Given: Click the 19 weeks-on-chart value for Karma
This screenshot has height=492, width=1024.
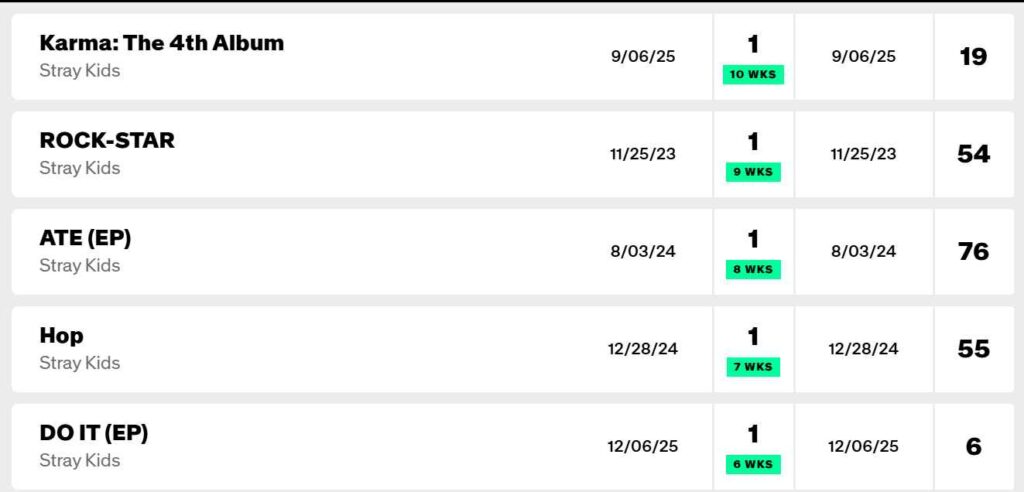Looking at the screenshot, I should pyautogui.click(x=973, y=56).
